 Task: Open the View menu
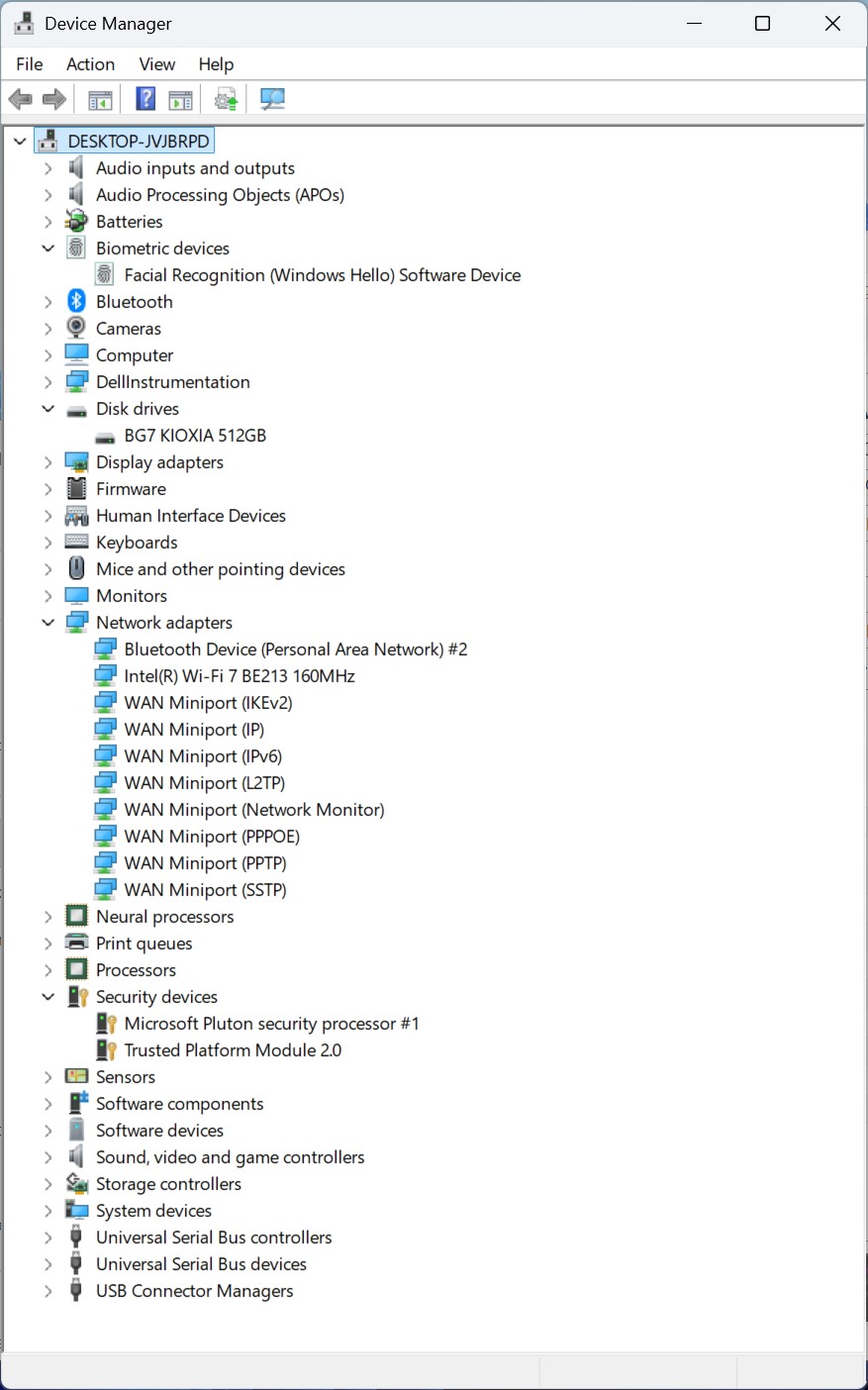[156, 64]
